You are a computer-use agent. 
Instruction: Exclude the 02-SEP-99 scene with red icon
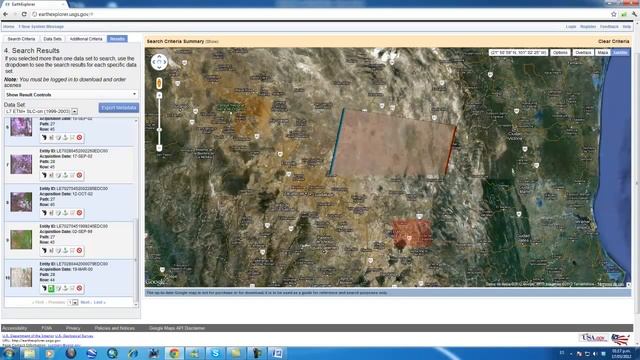(79, 250)
